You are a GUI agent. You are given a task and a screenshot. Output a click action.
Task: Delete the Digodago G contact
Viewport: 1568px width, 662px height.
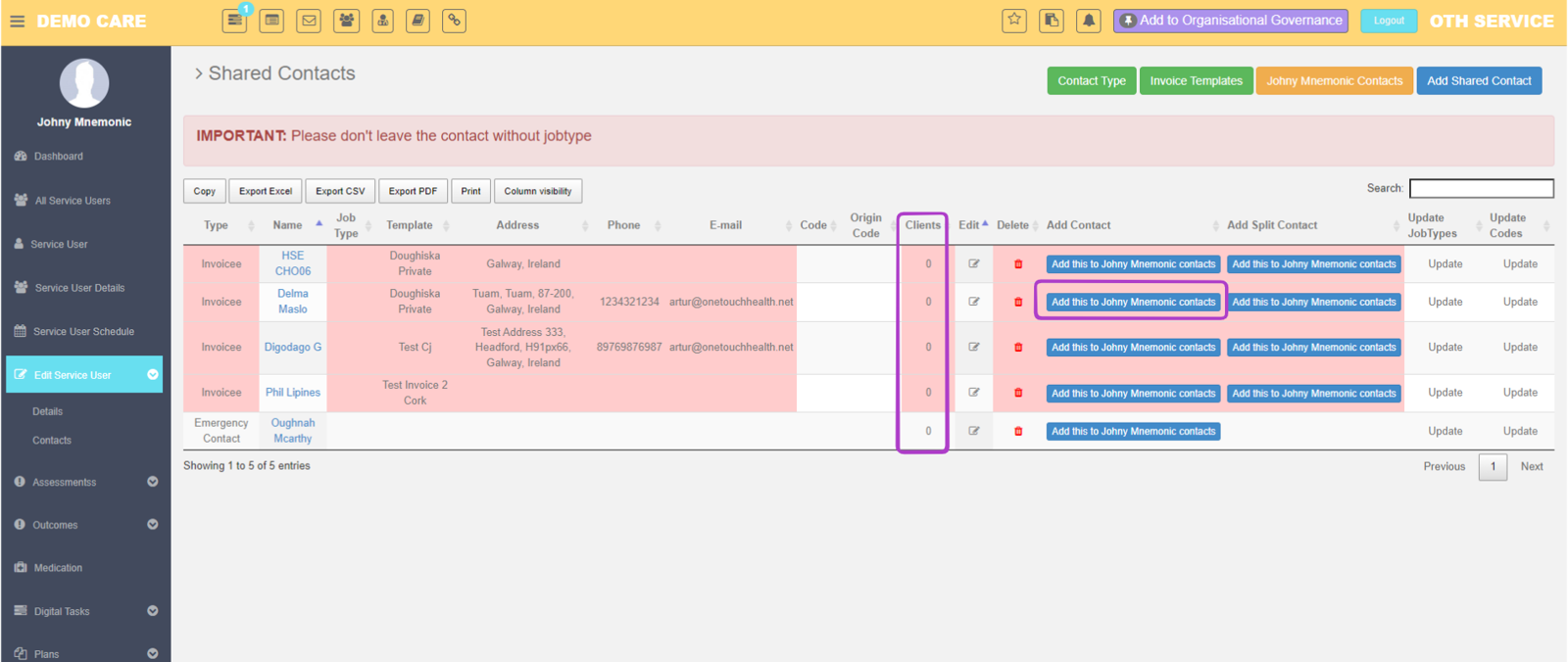coord(1018,347)
